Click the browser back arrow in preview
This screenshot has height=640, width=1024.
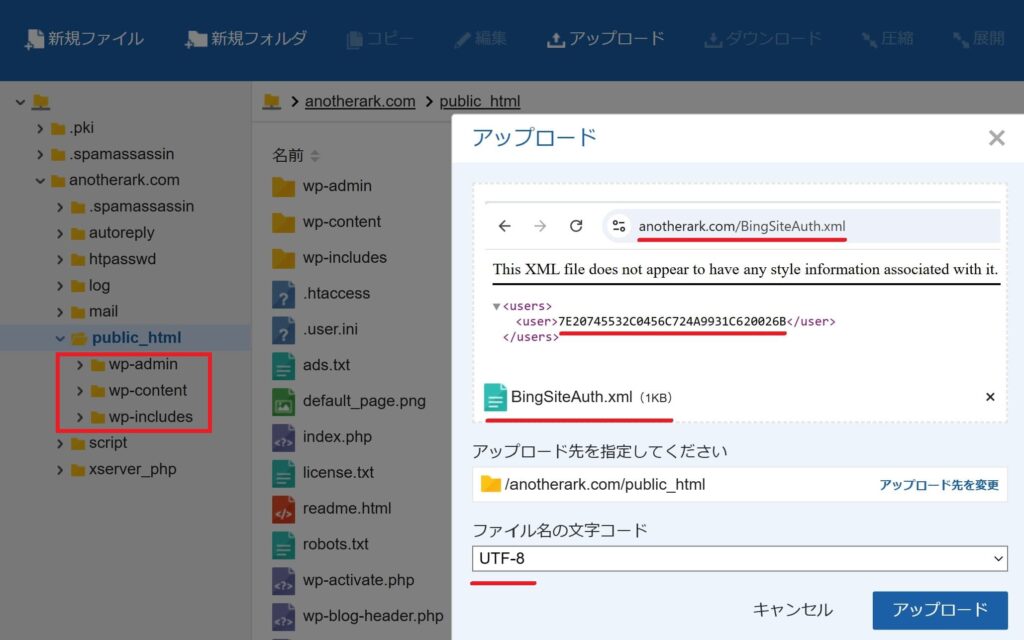[504, 226]
